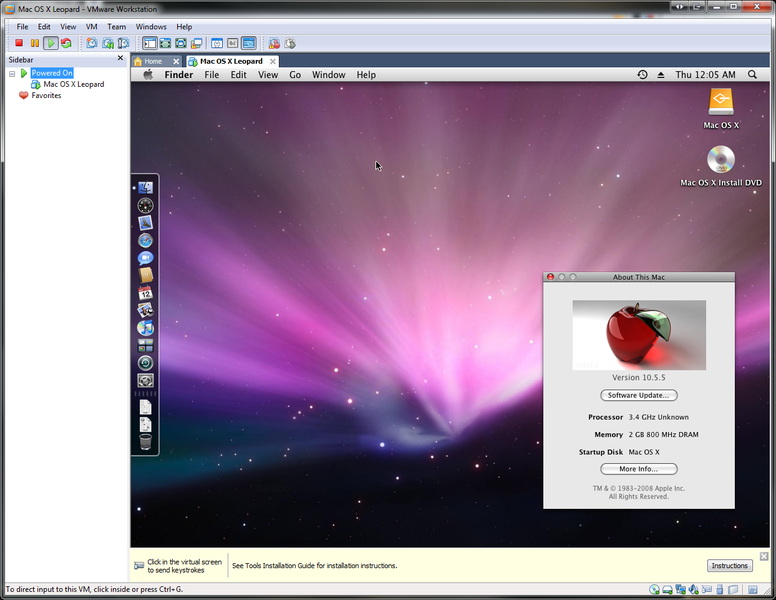Viewport: 776px width, 600px height.
Task: Switch to the Home tab
Action: pyautogui.click(x=153, y=61)
